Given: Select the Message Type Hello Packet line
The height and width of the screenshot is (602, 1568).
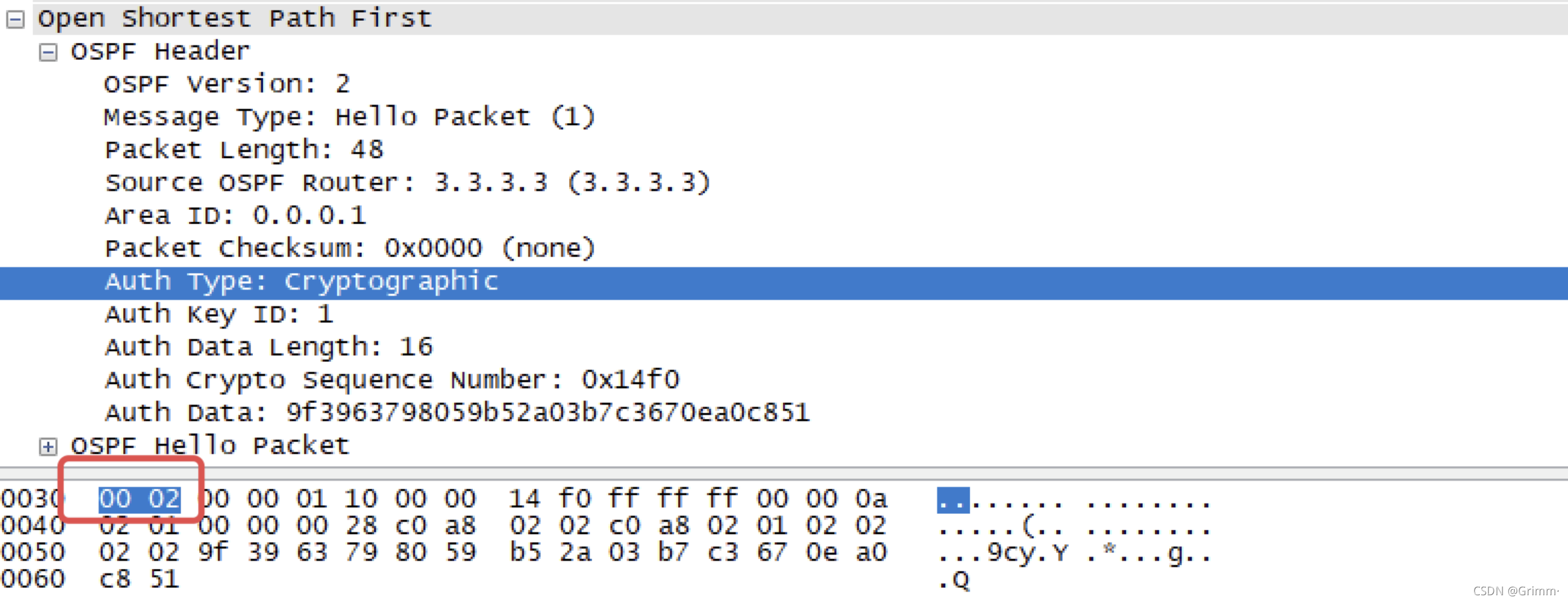Looking at the screenshot, I should tap(349, 117).
